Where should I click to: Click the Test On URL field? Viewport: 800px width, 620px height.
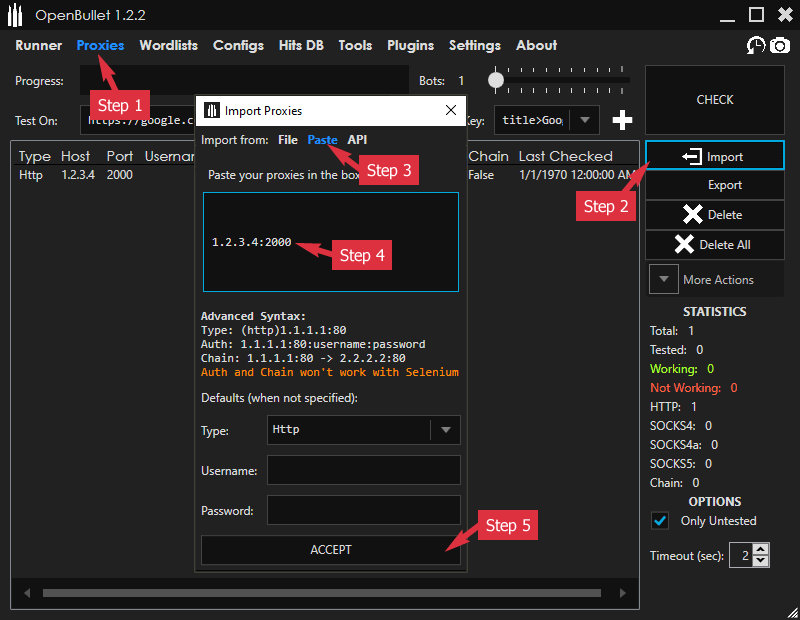(138, 120)
